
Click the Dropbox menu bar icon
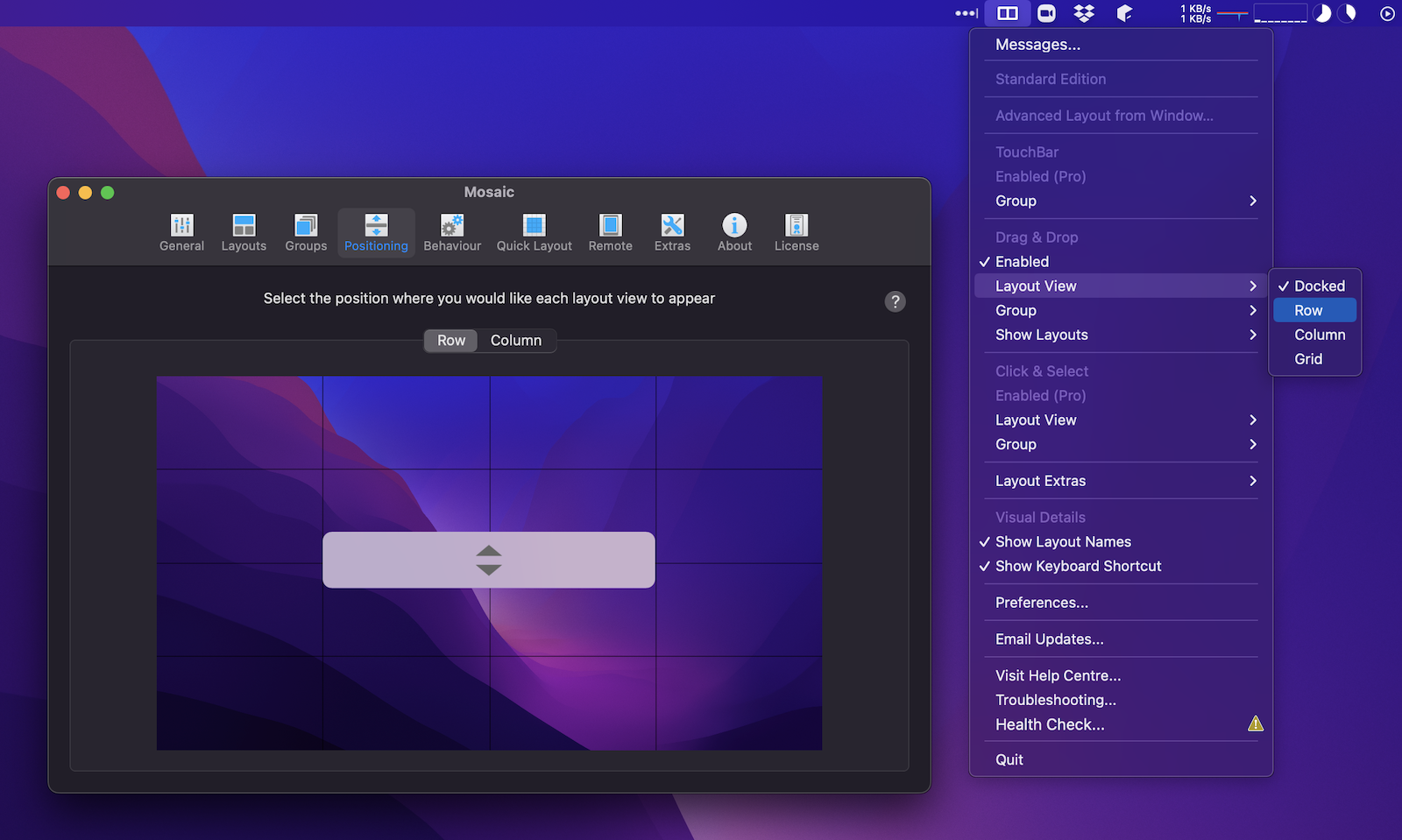click(1085, 13)
